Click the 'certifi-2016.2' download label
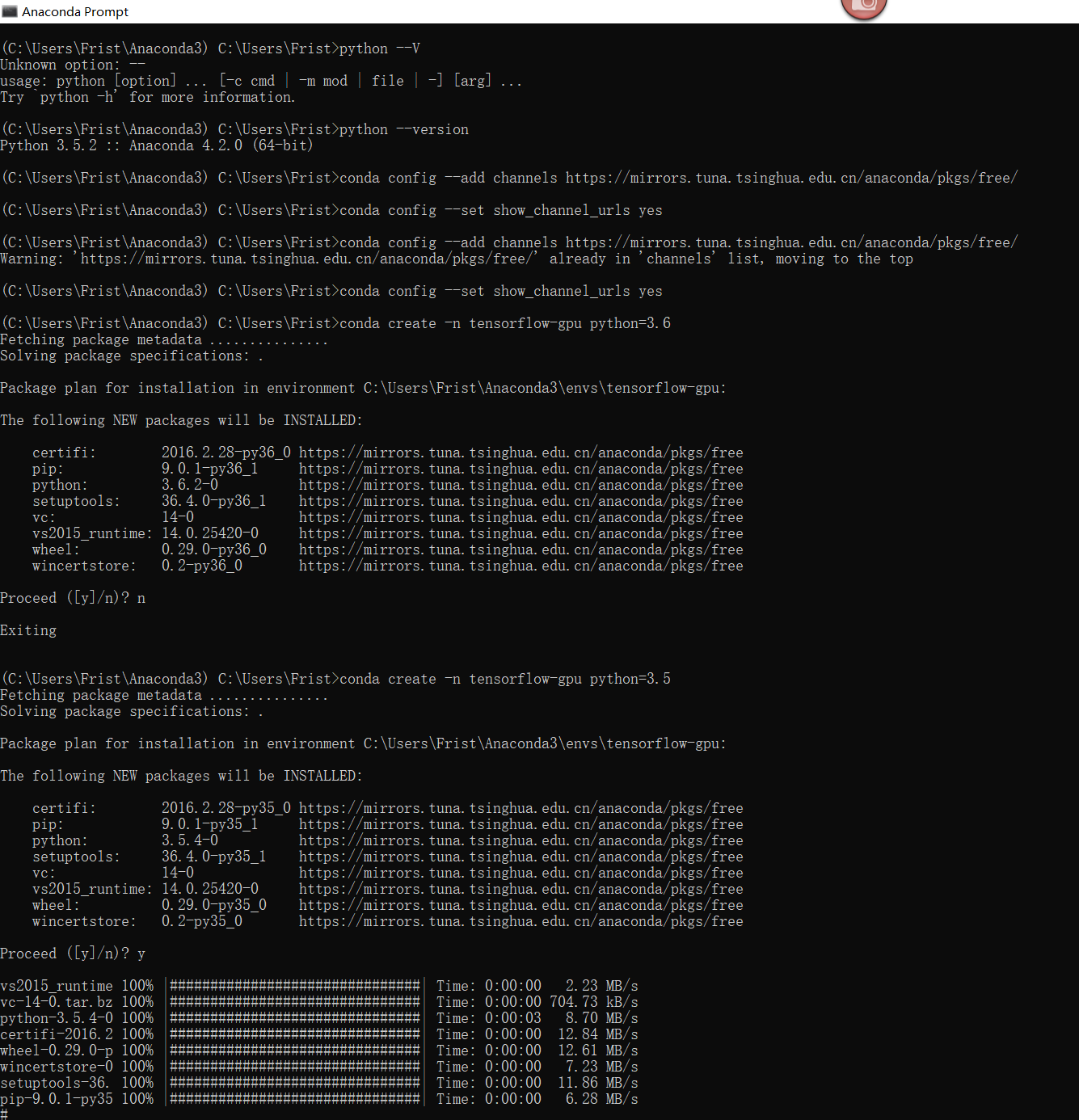The height and width of the screenshot is (1120, 1079). [57, 1034]
